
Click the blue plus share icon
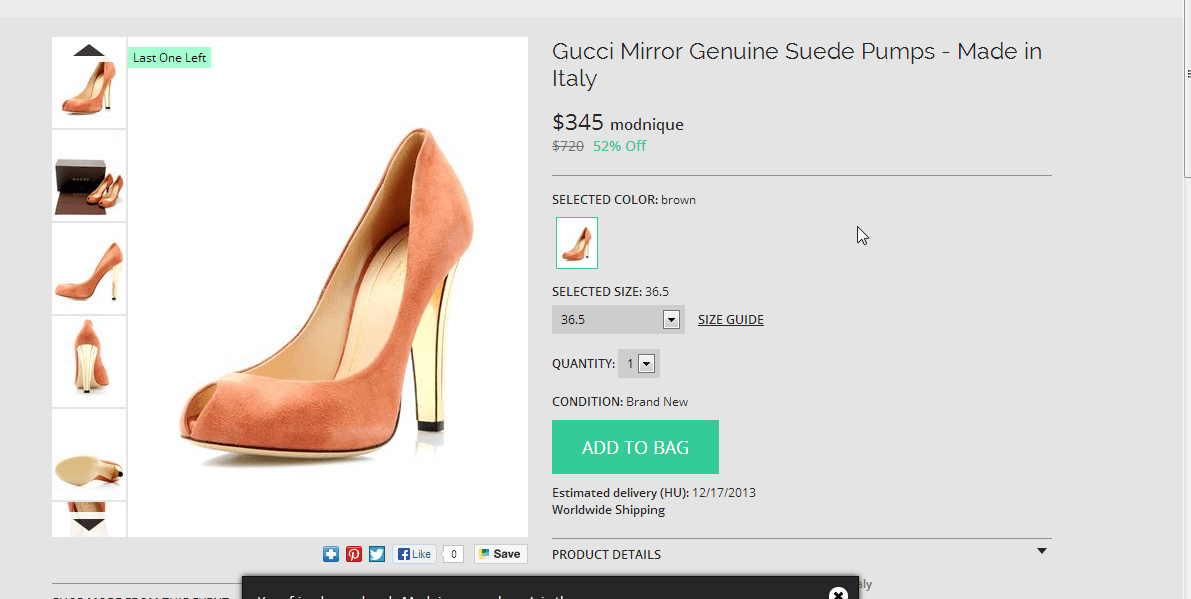pos(331,554)
